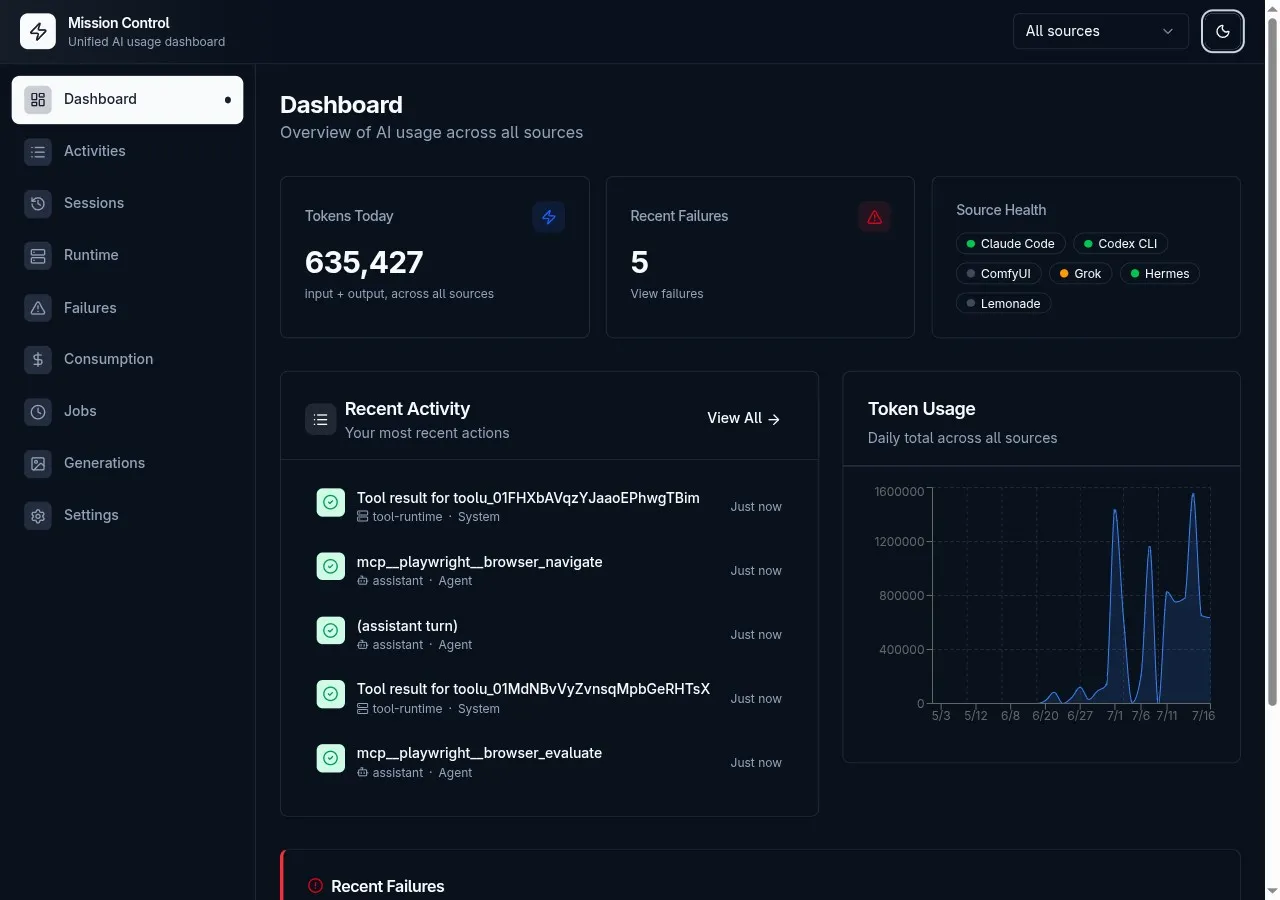Click check icon for toolu_01MdNBvVyZvnsqMpbGeRHTsX result

[331, 695]
